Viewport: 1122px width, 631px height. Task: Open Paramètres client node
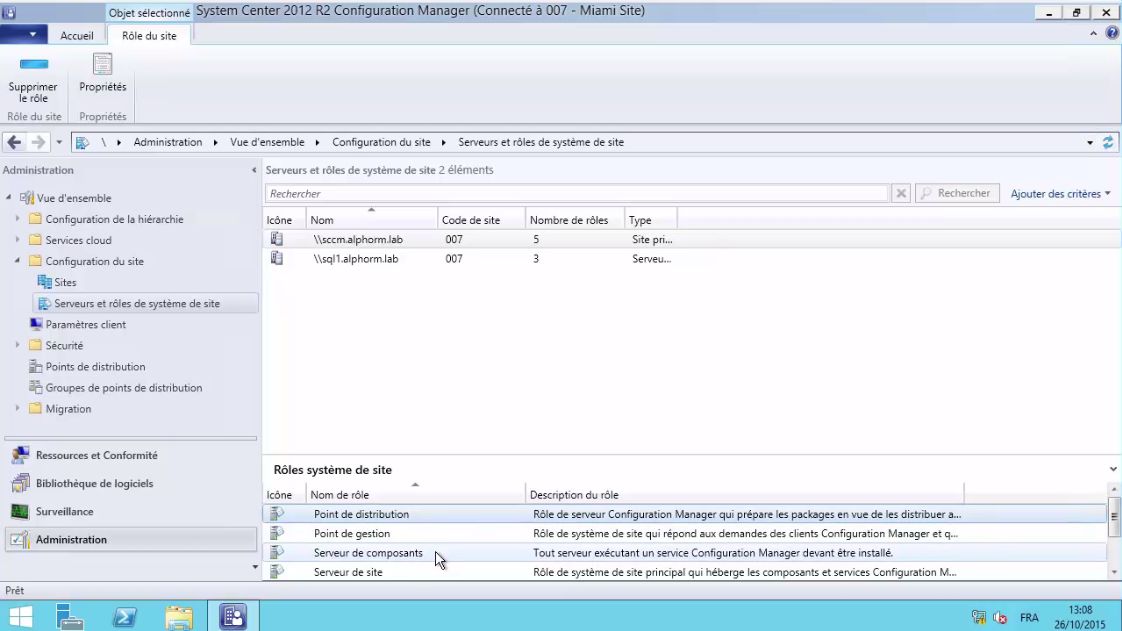pyautogui.click(x=85, y=325)
